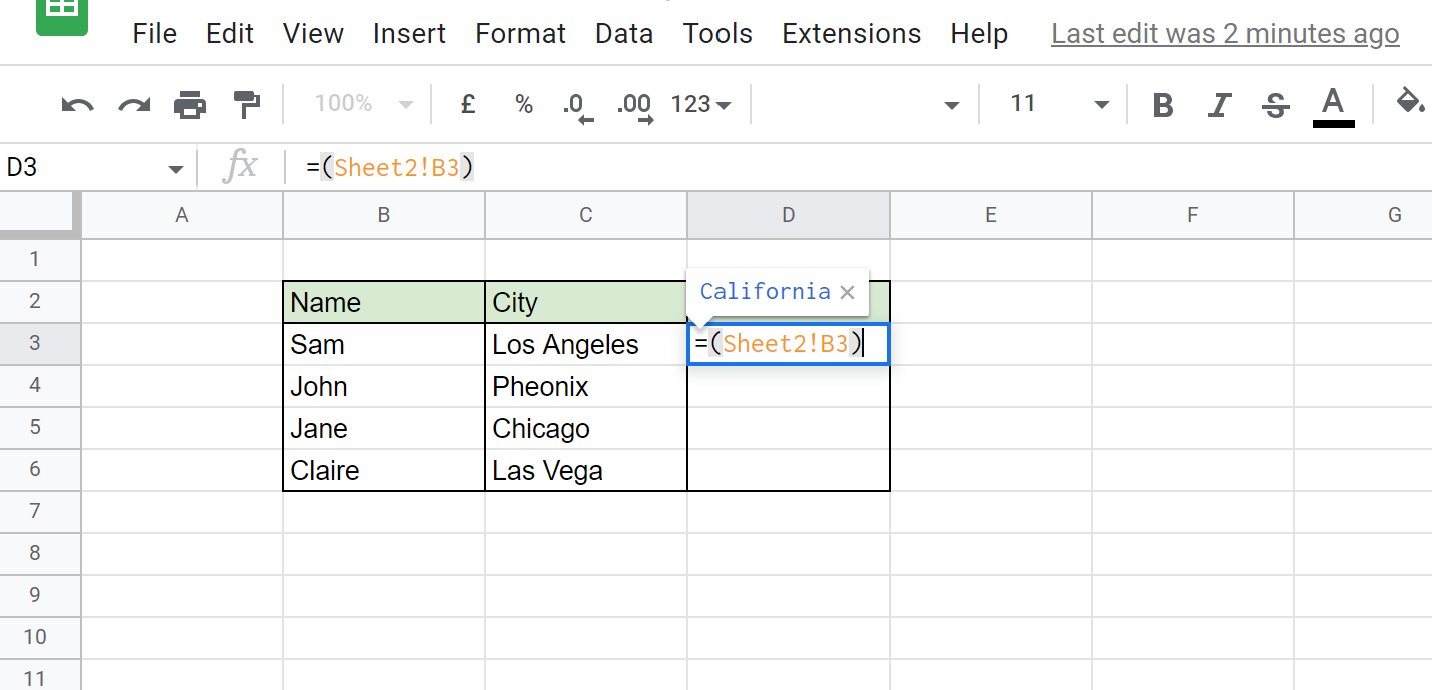The width and height of the screenshot is (1432, 690).
Task: Decrease decimal places button
Action: tap(577, 106)
